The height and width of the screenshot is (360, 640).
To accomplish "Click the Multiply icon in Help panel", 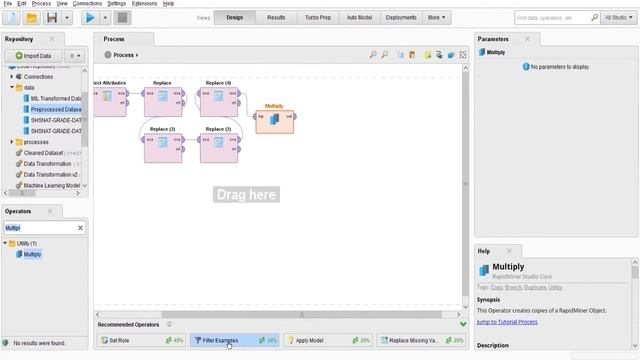I will coord(484,270).
